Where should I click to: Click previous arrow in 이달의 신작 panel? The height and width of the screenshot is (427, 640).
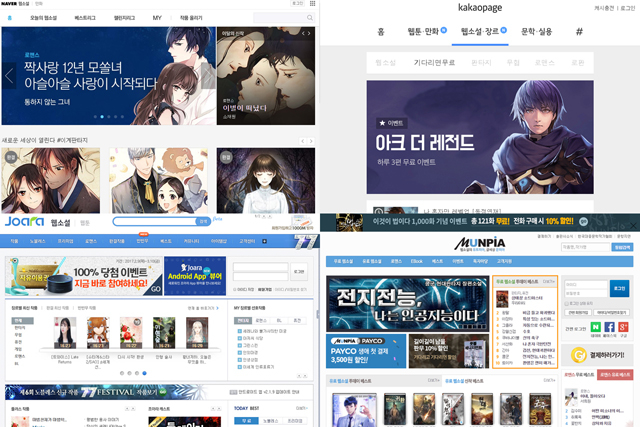click(303, 33)
